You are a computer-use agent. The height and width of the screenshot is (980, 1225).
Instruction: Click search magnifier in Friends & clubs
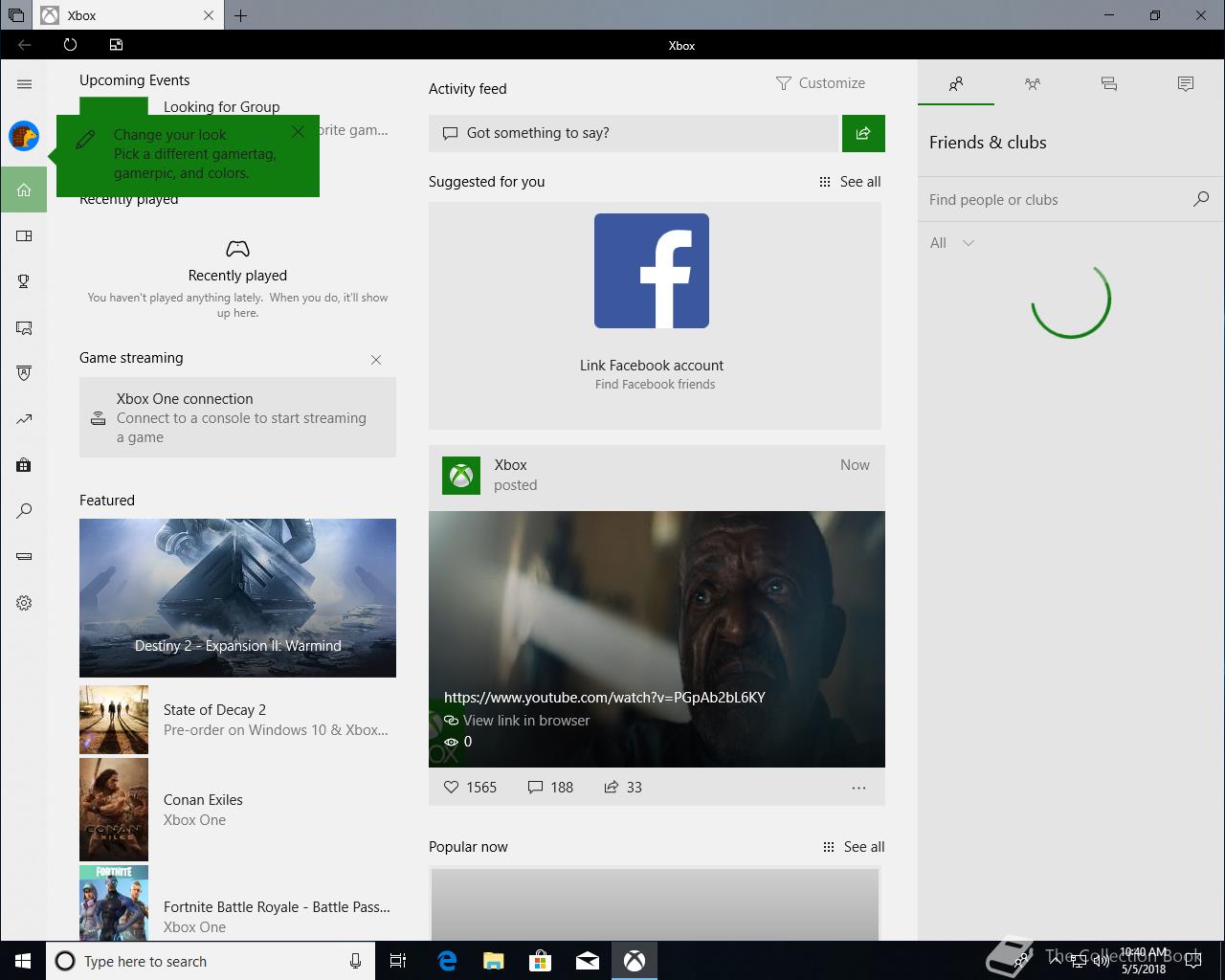click(x=1201, y=199)
